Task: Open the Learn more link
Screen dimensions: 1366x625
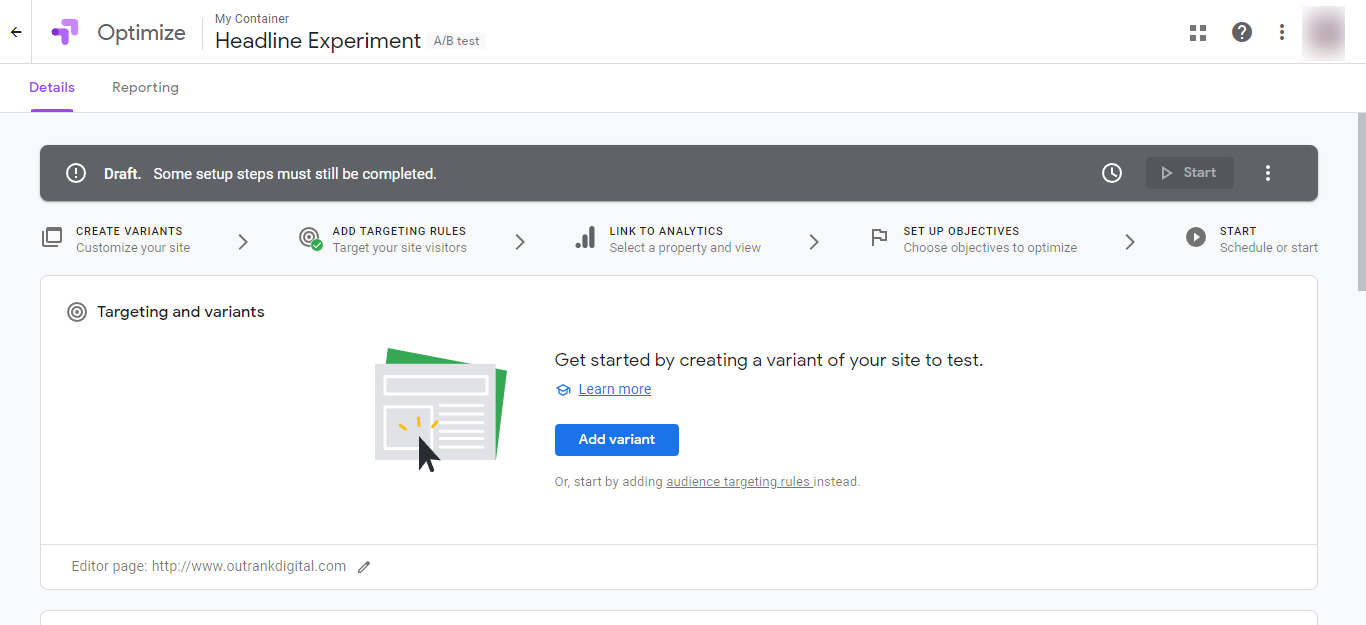Action: [x=614, y=389]
